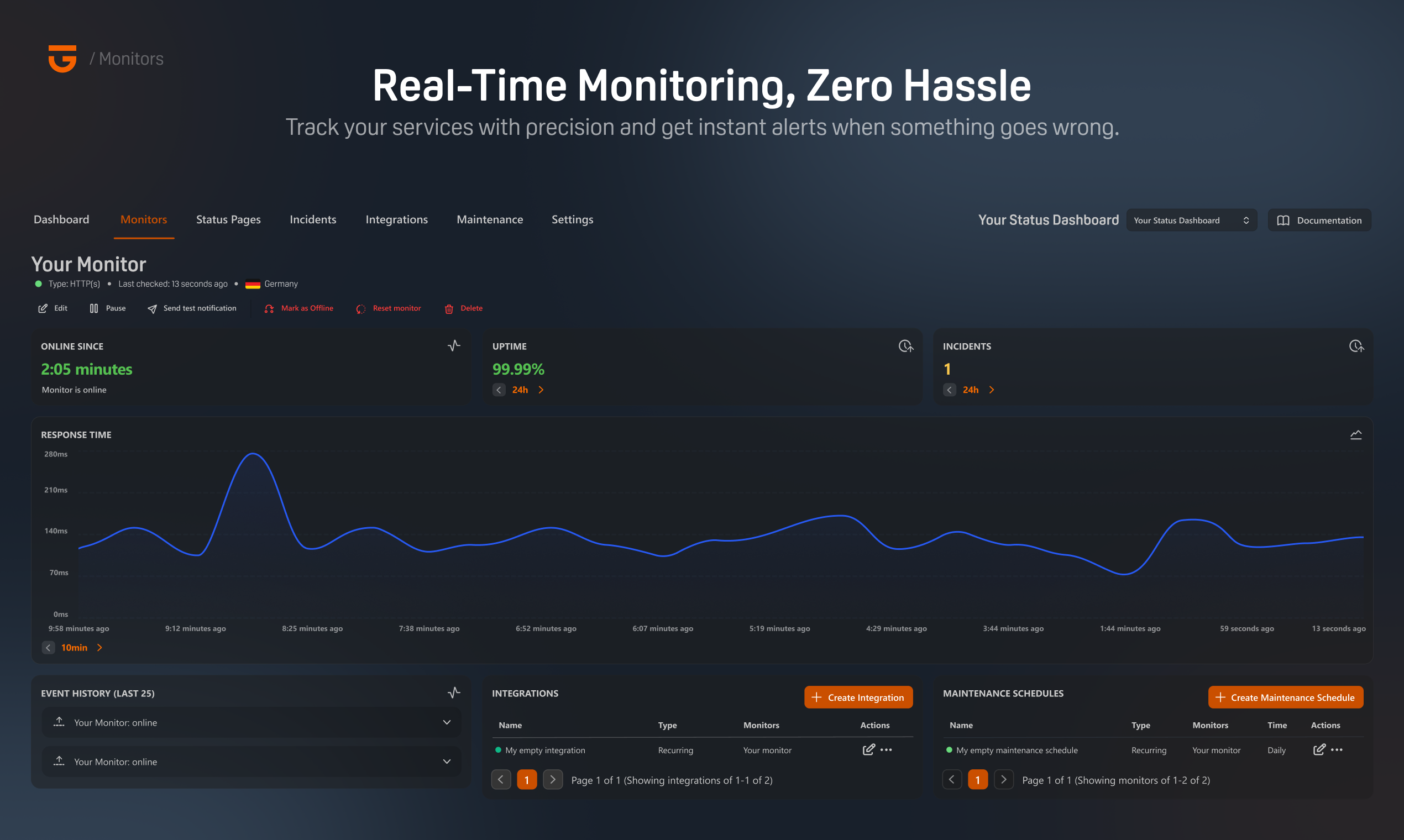Image resolution: width=1404 pixels, height=840 pixels.
Task: Click Create Maintenance Schedule
Action: pyautogui.click(x=1286, y=697)
